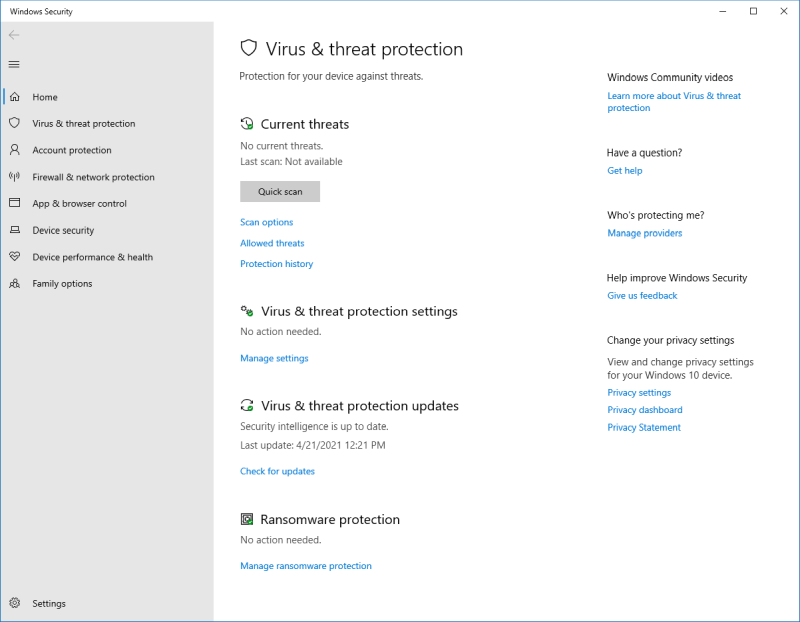
Task: Open Device performance & health heart icon
Action: 14,257
